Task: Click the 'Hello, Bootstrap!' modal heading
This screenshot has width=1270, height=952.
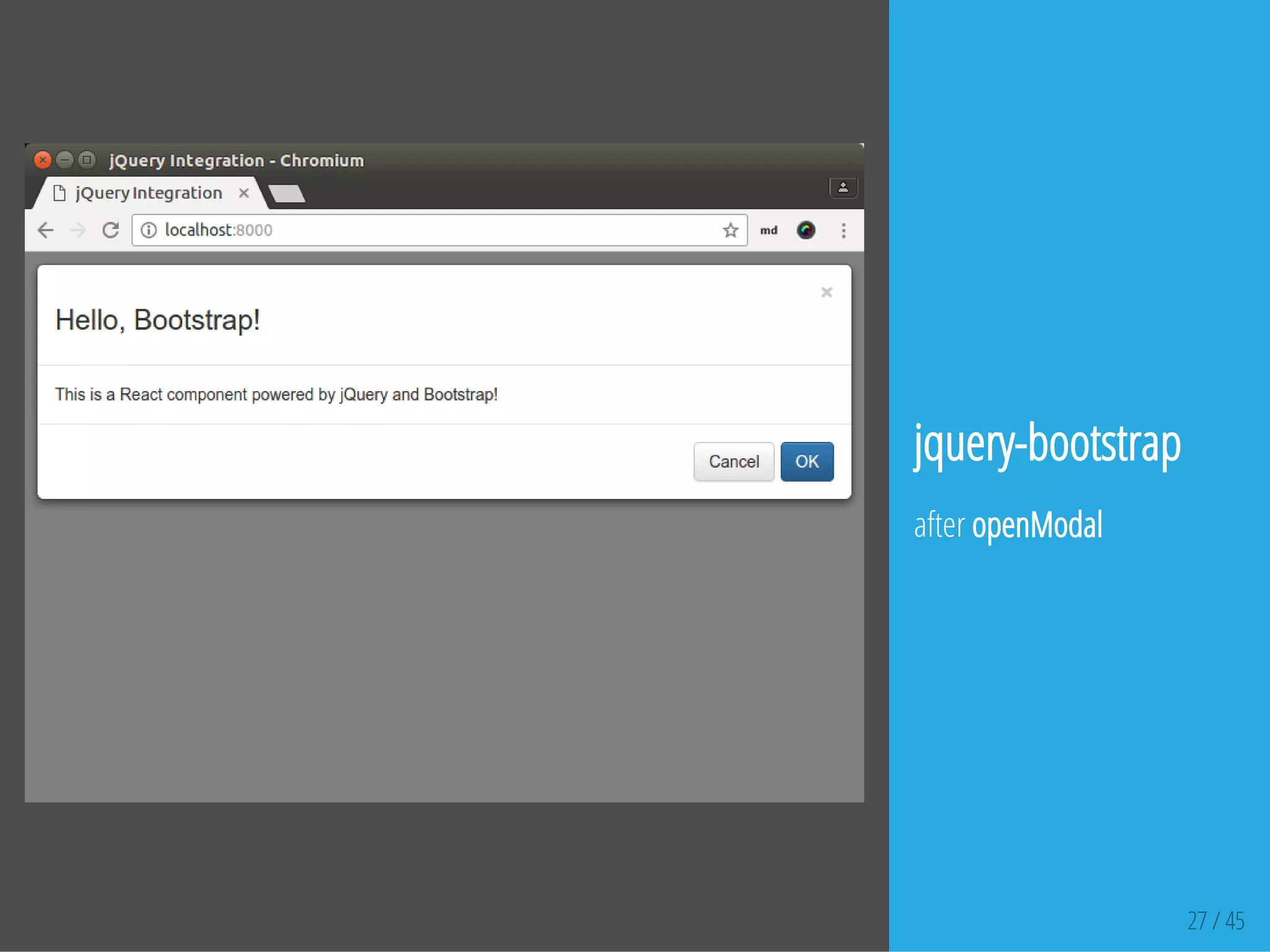Action: coord(158,321)
